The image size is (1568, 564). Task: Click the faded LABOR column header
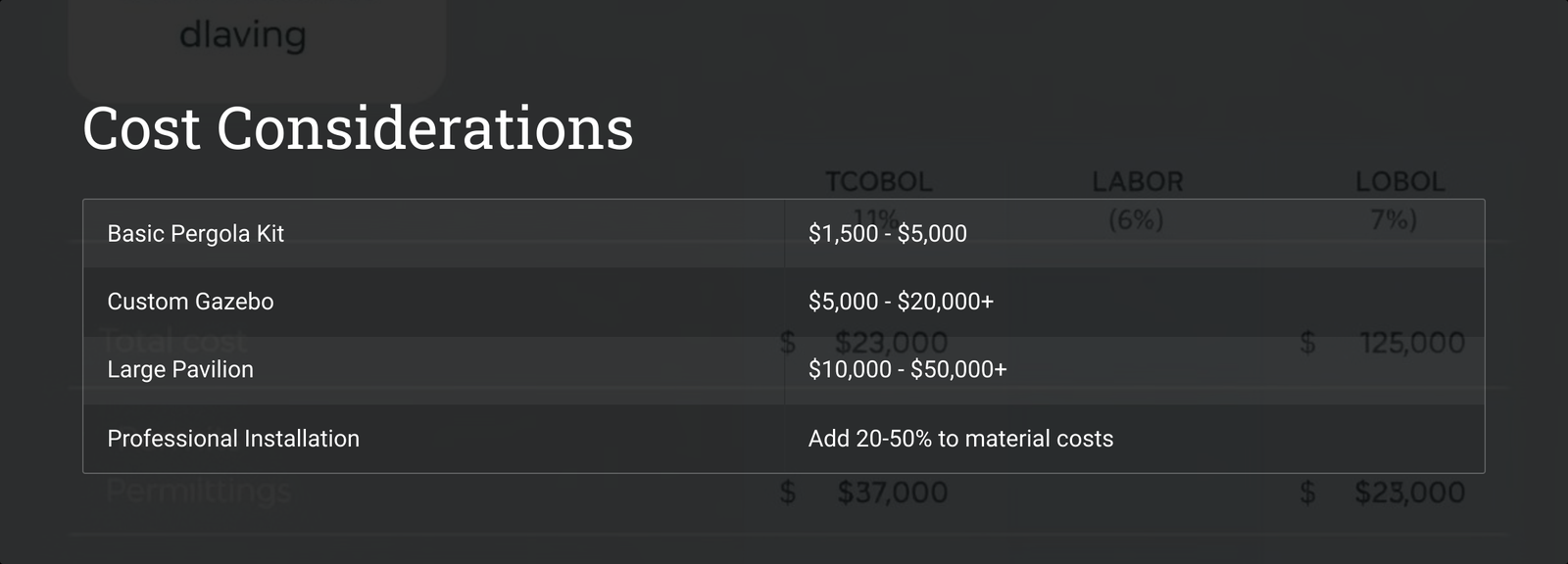coord(1137,182)
